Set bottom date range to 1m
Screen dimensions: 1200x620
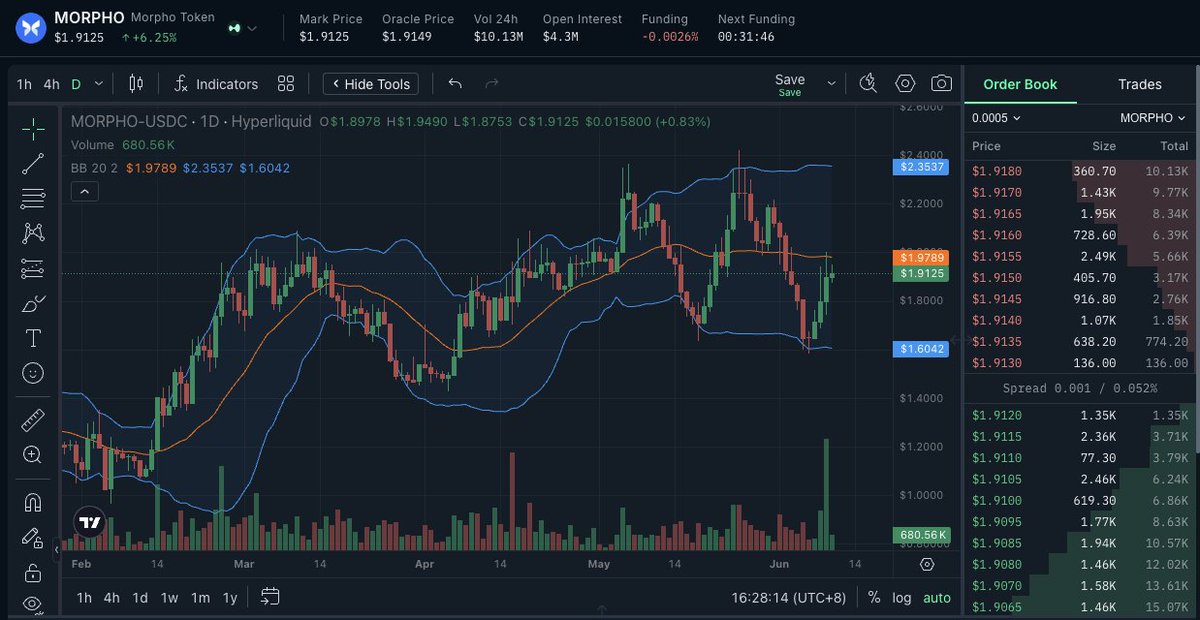[201, 598]
